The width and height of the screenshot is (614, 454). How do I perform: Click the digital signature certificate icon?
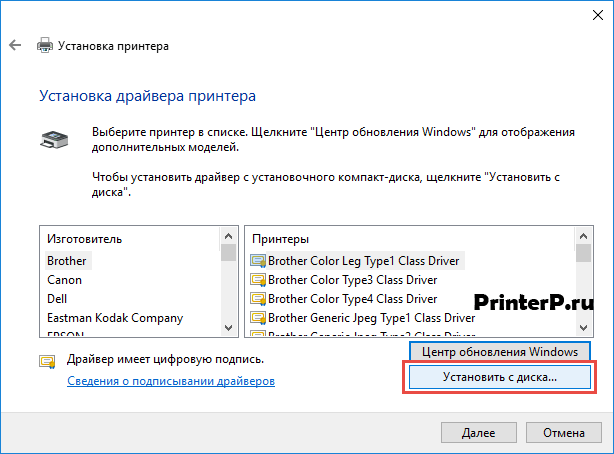tap(47, 362)
